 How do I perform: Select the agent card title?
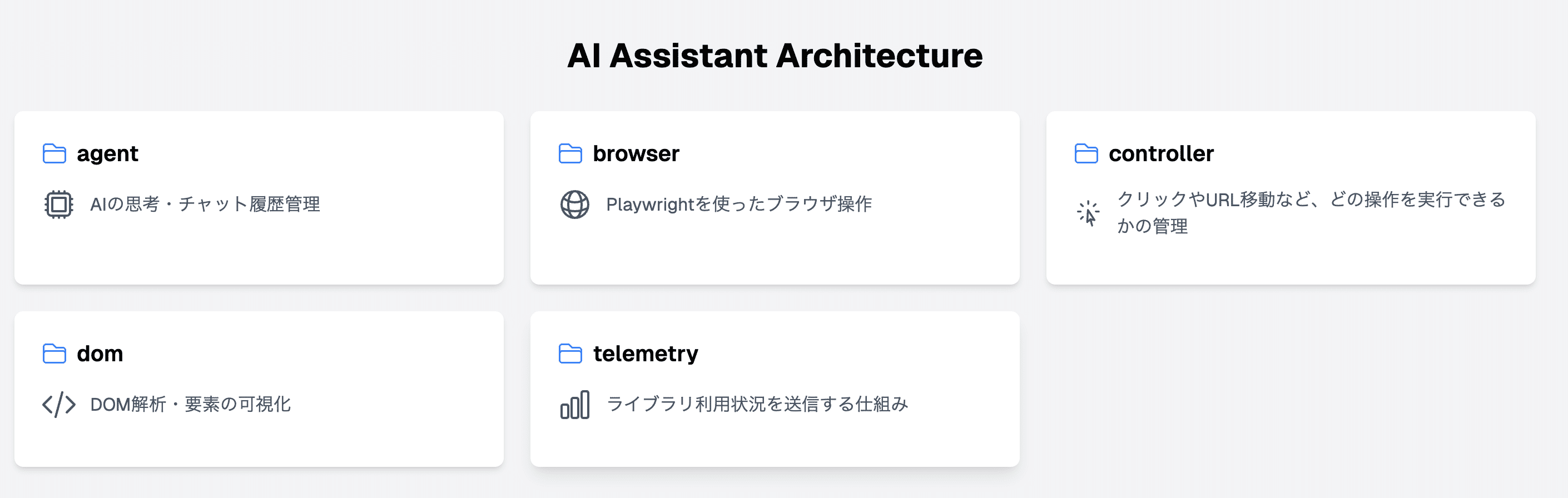[108, 153]
